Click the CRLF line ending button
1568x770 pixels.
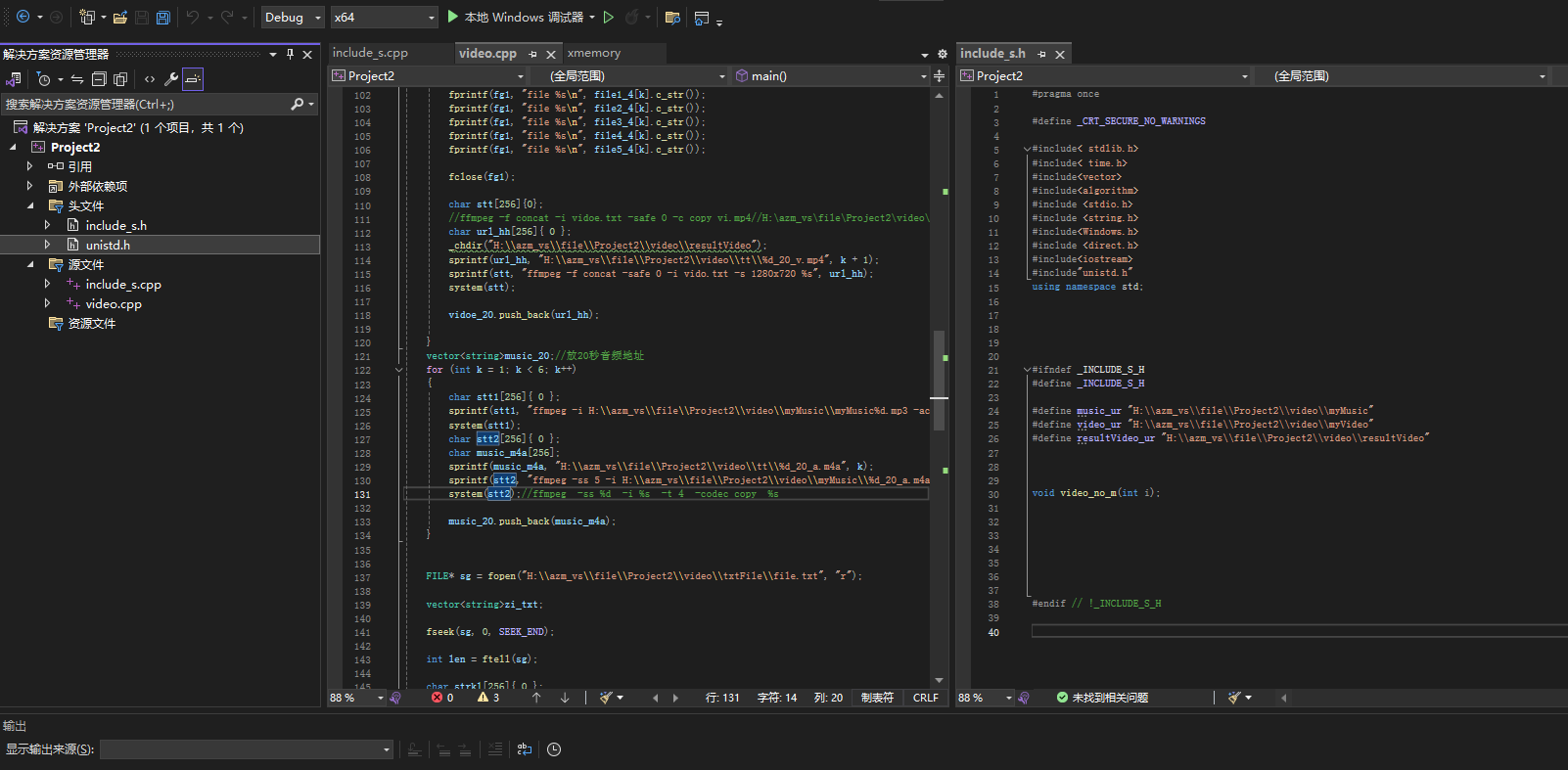tap(925, 698)
